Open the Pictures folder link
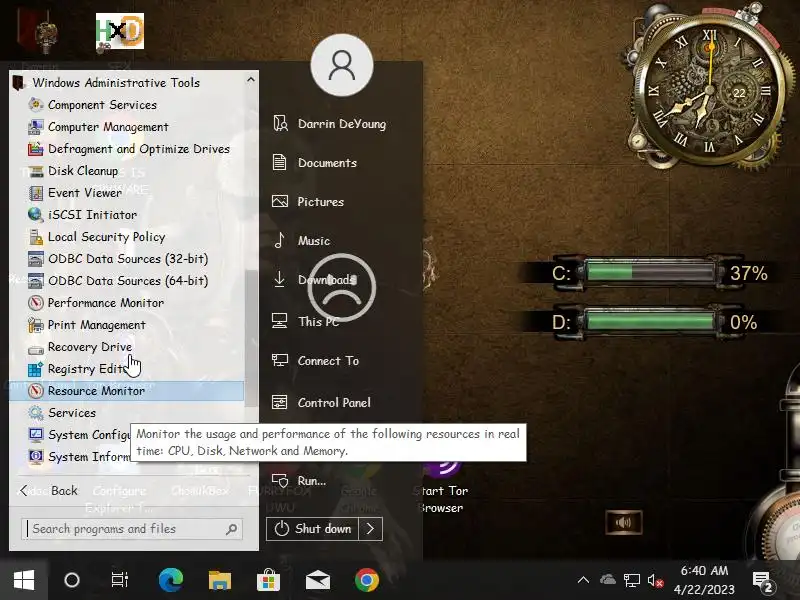Screen dimensions: 800x600 [308, 202]
